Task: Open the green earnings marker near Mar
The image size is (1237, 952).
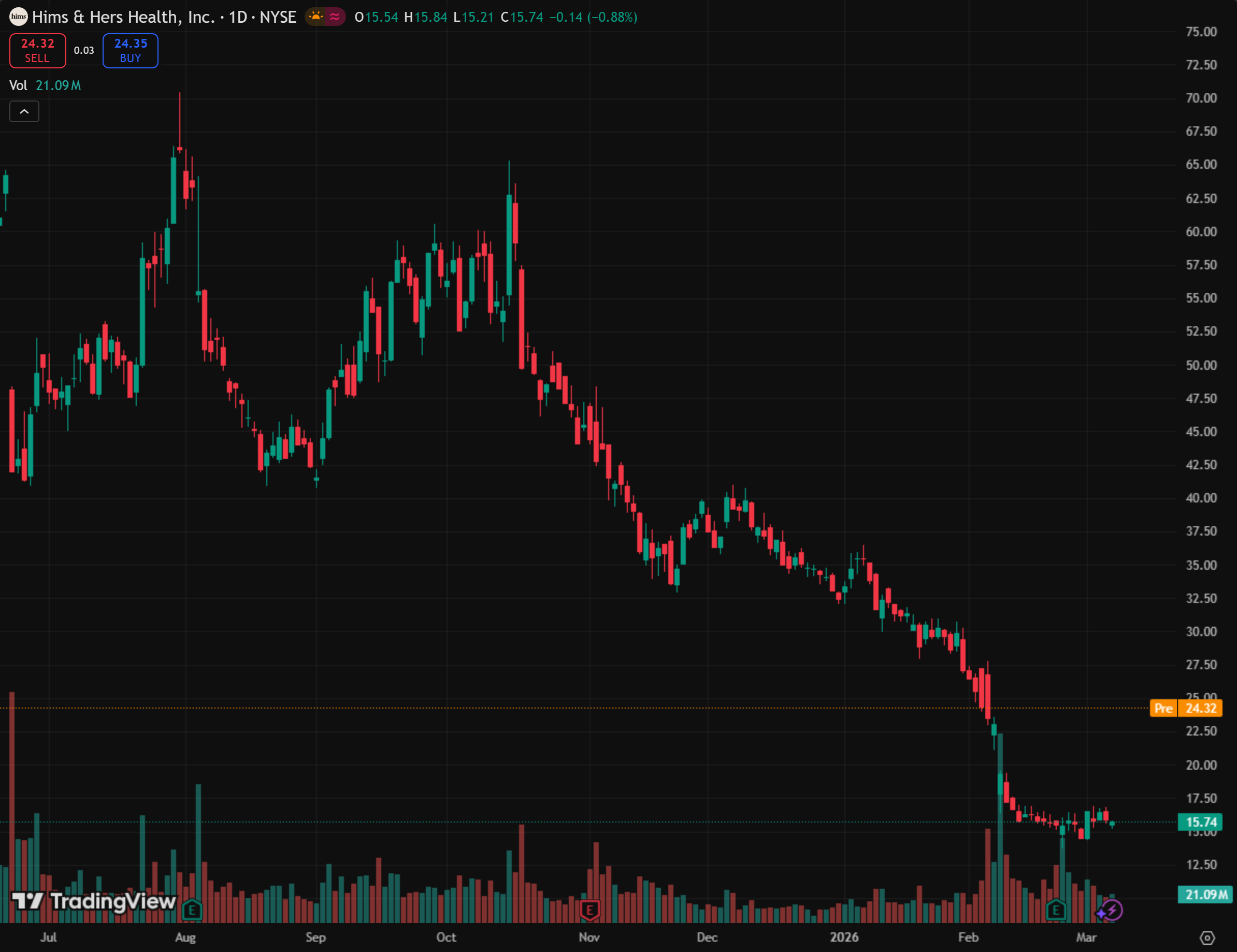Action: tap(1056, 910)
